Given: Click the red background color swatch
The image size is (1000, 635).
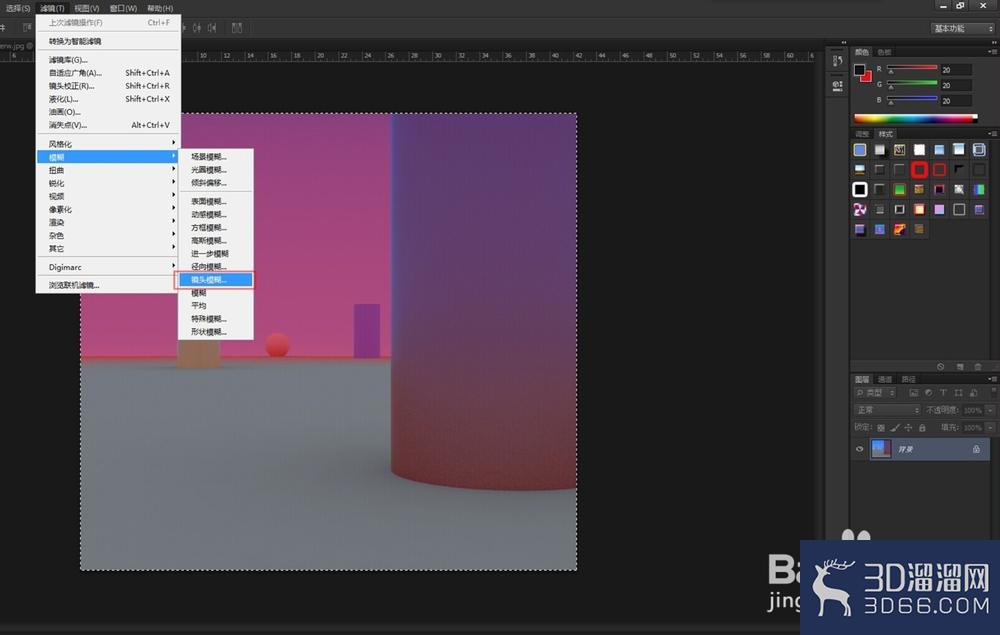Looking at the screenshot, I should coord(866,77).
